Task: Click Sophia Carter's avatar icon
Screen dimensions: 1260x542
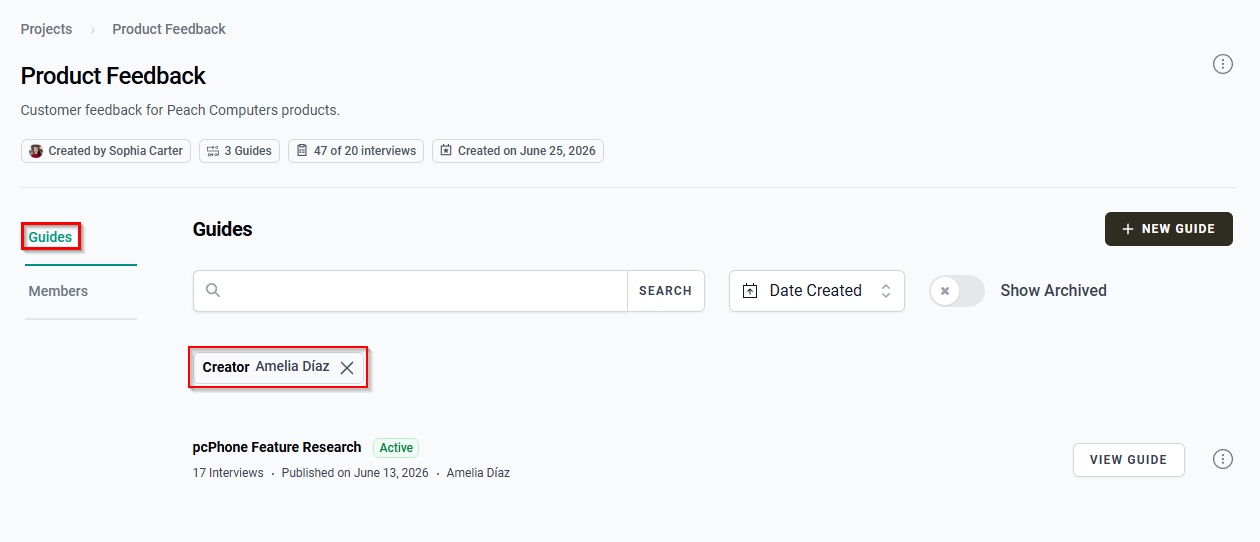Action: click(36, 151)
